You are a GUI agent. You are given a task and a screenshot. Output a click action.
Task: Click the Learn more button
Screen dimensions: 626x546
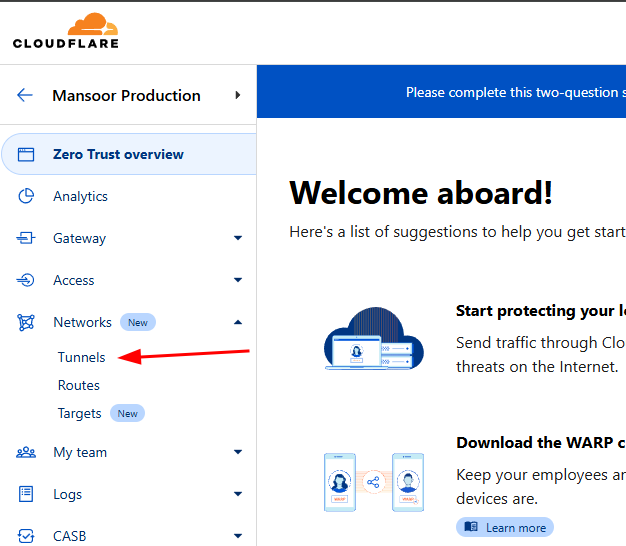coord(505,527)
